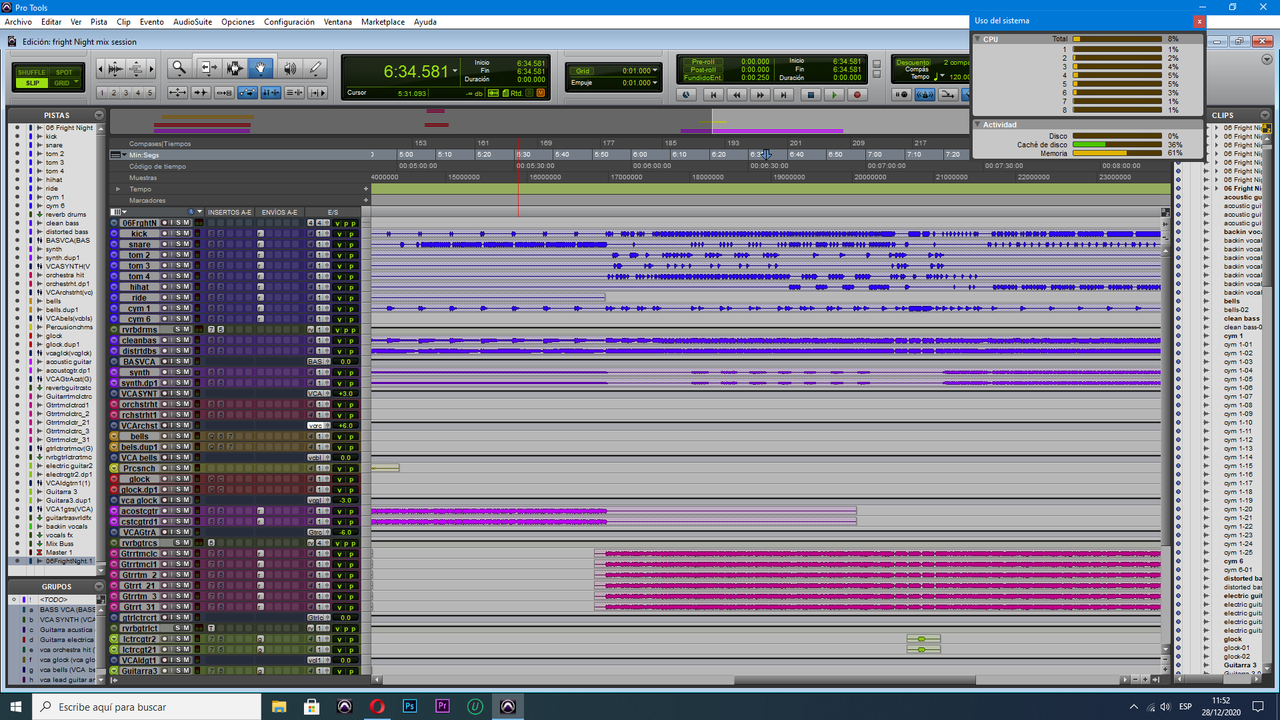Toggle Link Timeline and Edit Selection

click(271, 92)
